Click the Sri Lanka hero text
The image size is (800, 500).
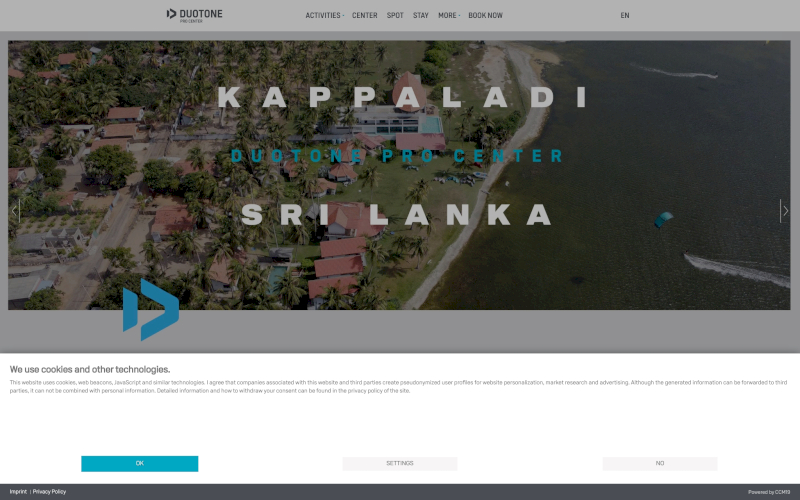396,214
